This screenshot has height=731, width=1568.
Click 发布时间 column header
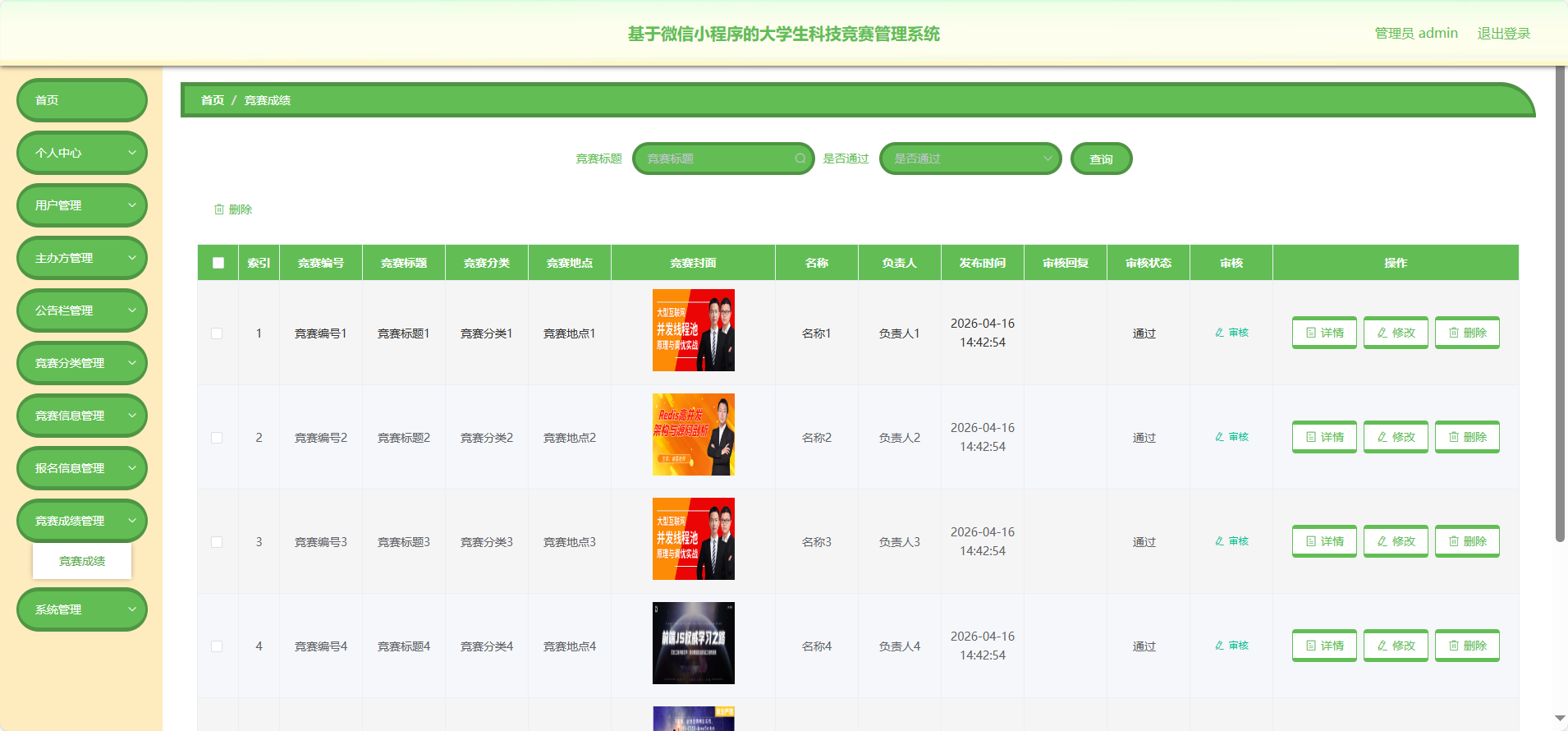983,263
